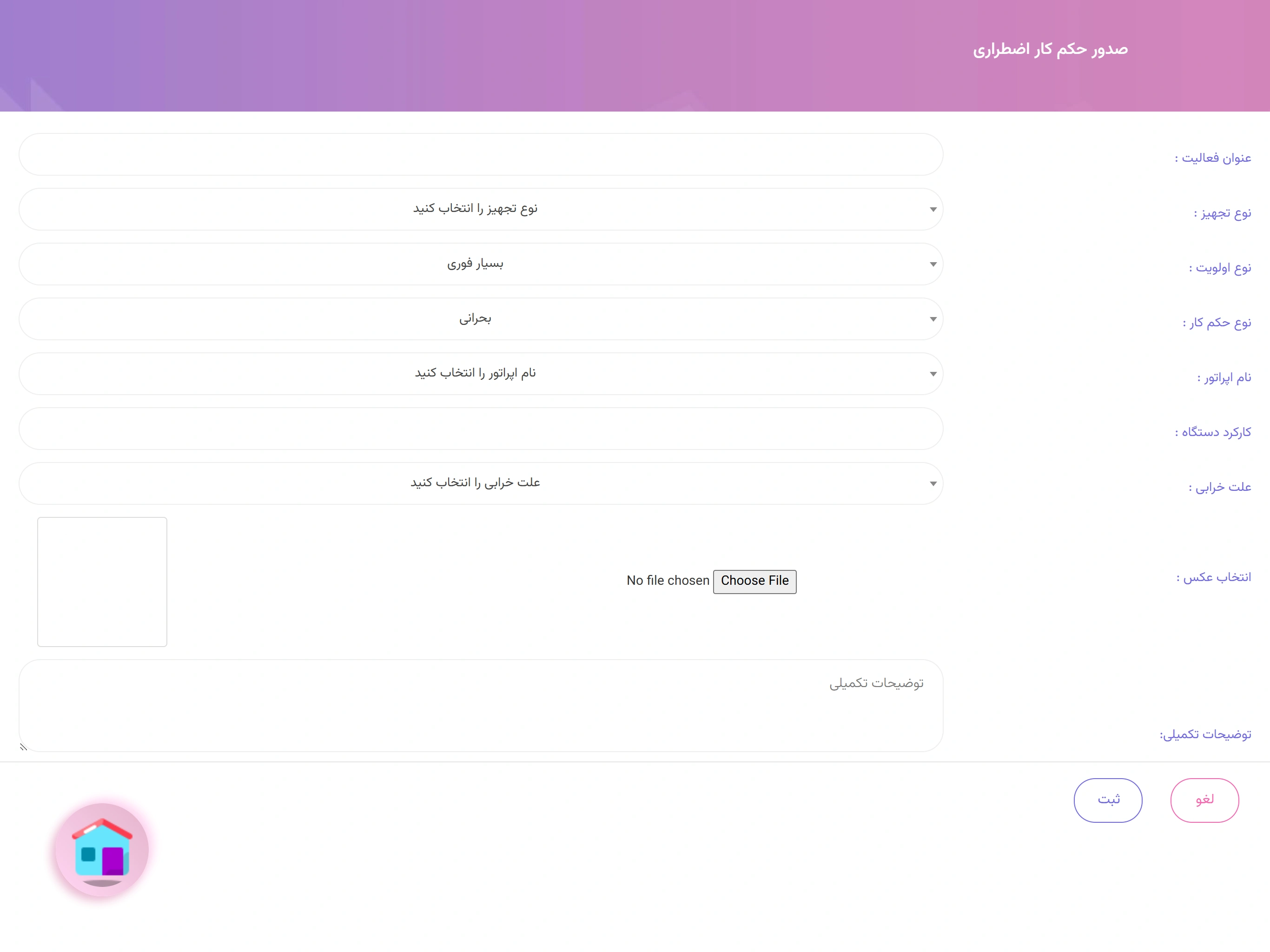Click the floating home icon button
This screenshot has width=1270, height=952.
102,849
